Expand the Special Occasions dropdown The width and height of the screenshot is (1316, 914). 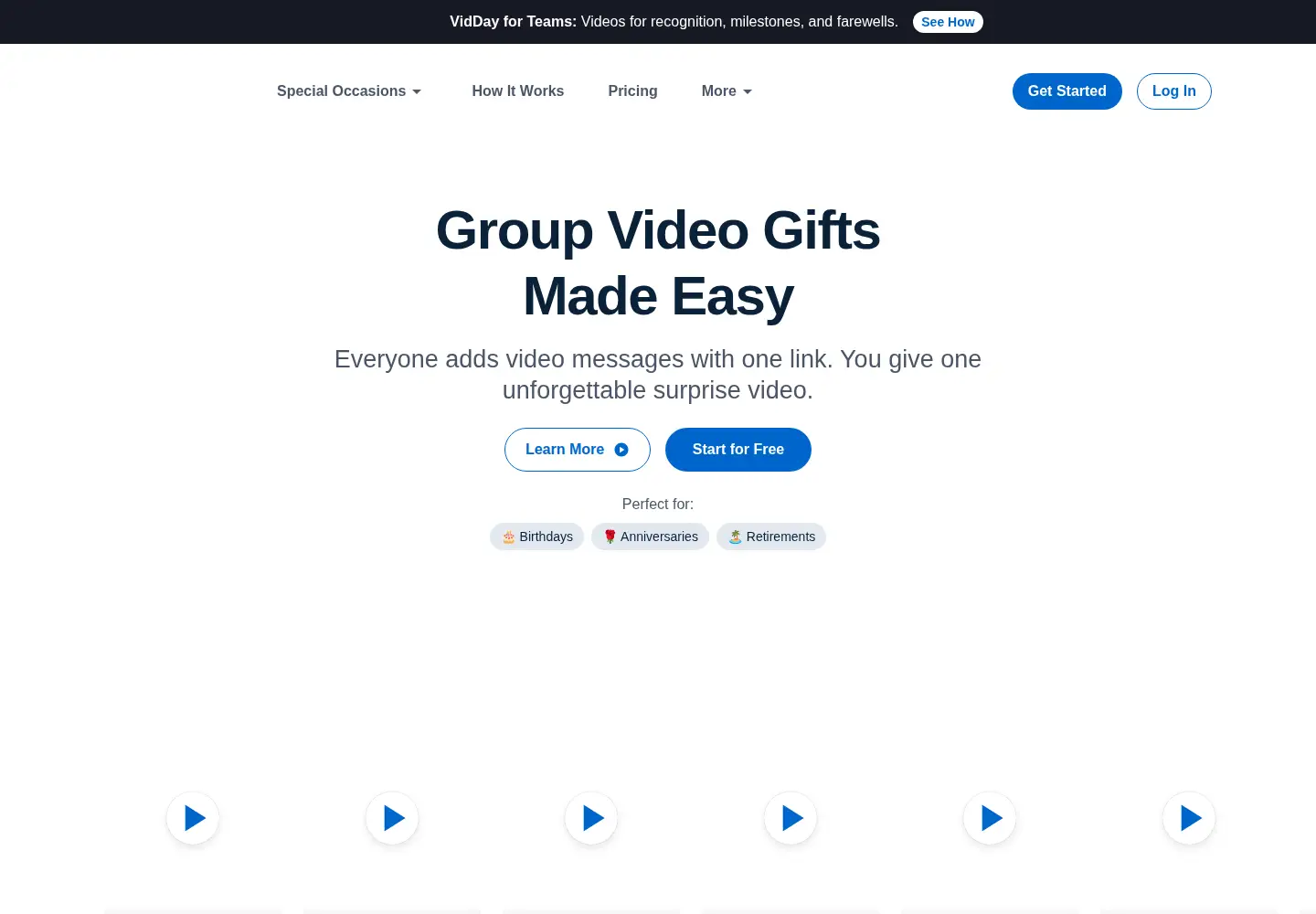click(x=349, y=91)
